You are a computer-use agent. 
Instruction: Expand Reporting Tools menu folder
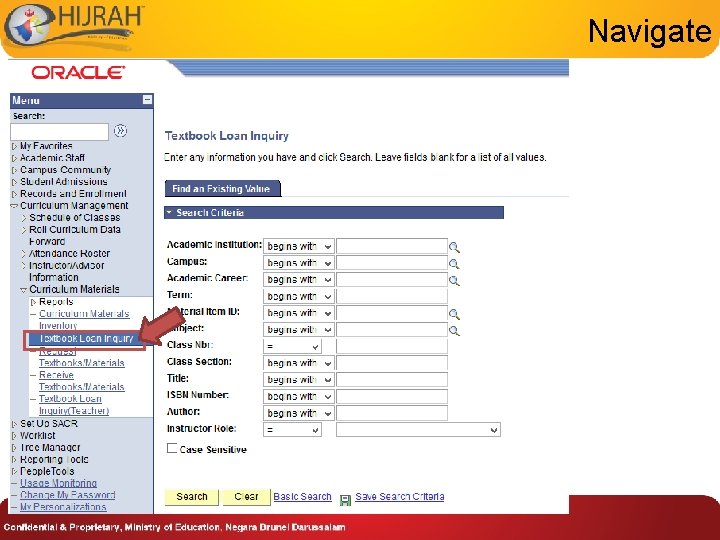click(14, 460)
